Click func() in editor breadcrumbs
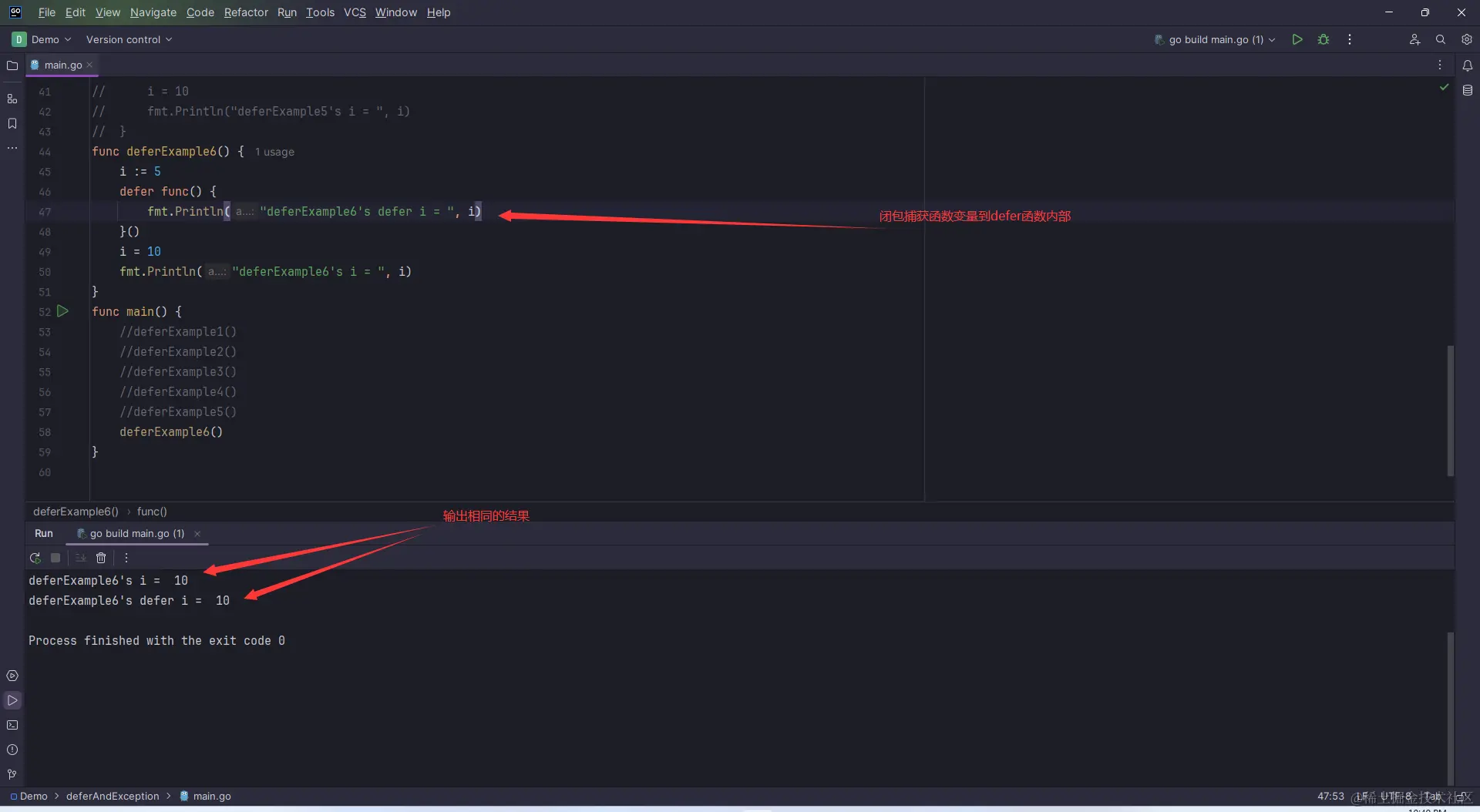 (x=152, y=512)
